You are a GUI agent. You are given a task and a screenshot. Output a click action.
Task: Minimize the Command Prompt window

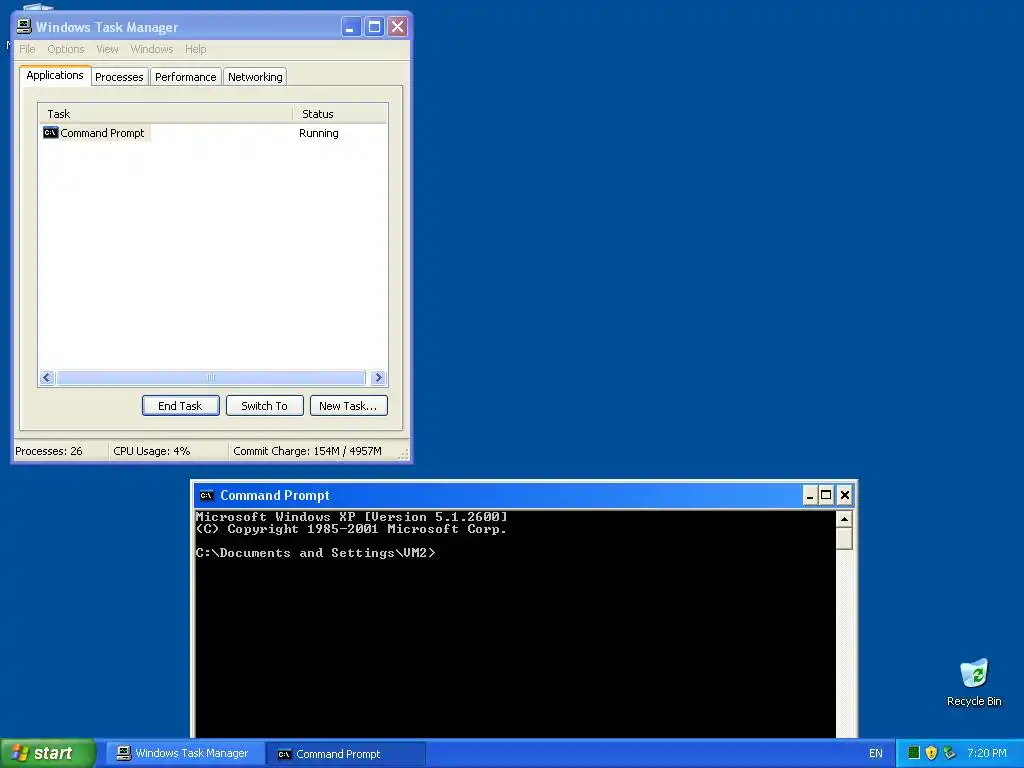(810, 495)
